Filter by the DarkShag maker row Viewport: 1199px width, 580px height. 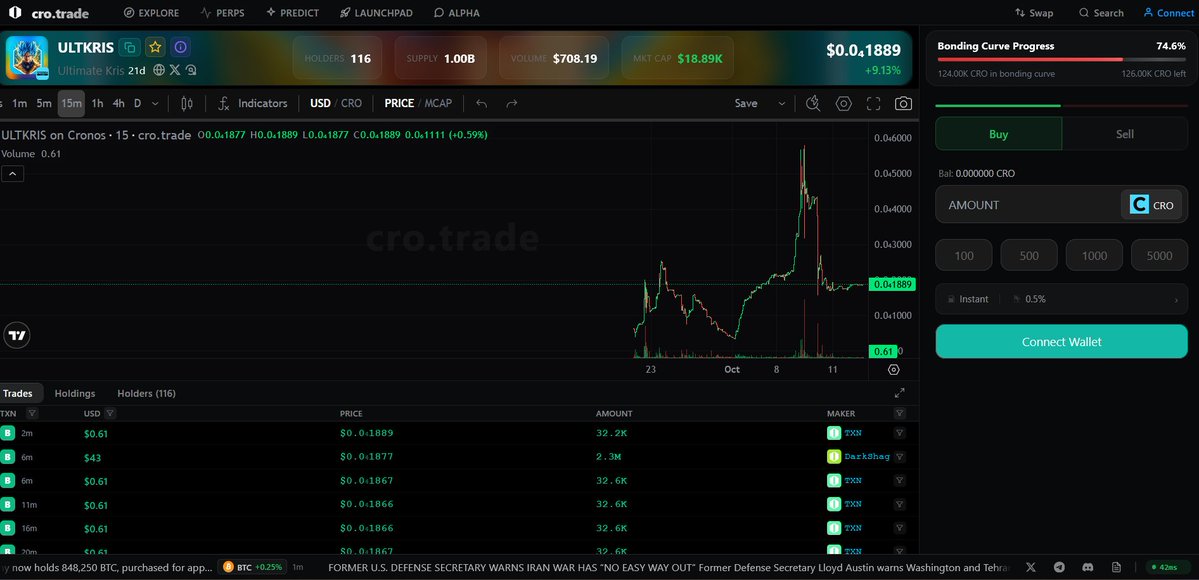tap(900, 457)
